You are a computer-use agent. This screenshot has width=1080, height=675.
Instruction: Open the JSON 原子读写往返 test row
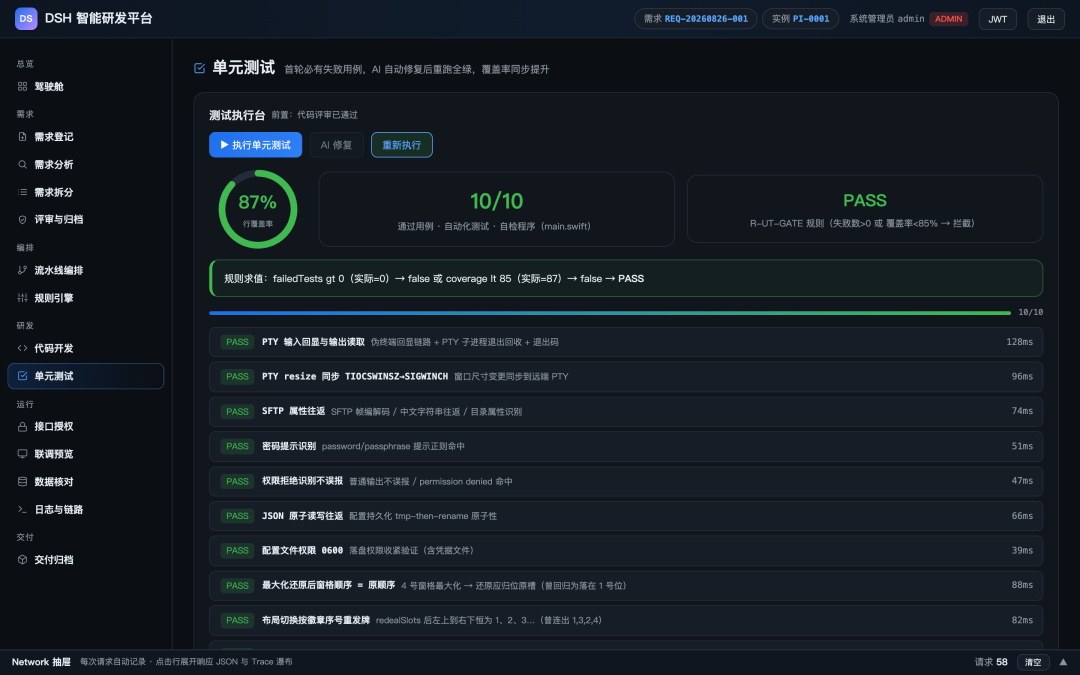click(x=625, y=515)
